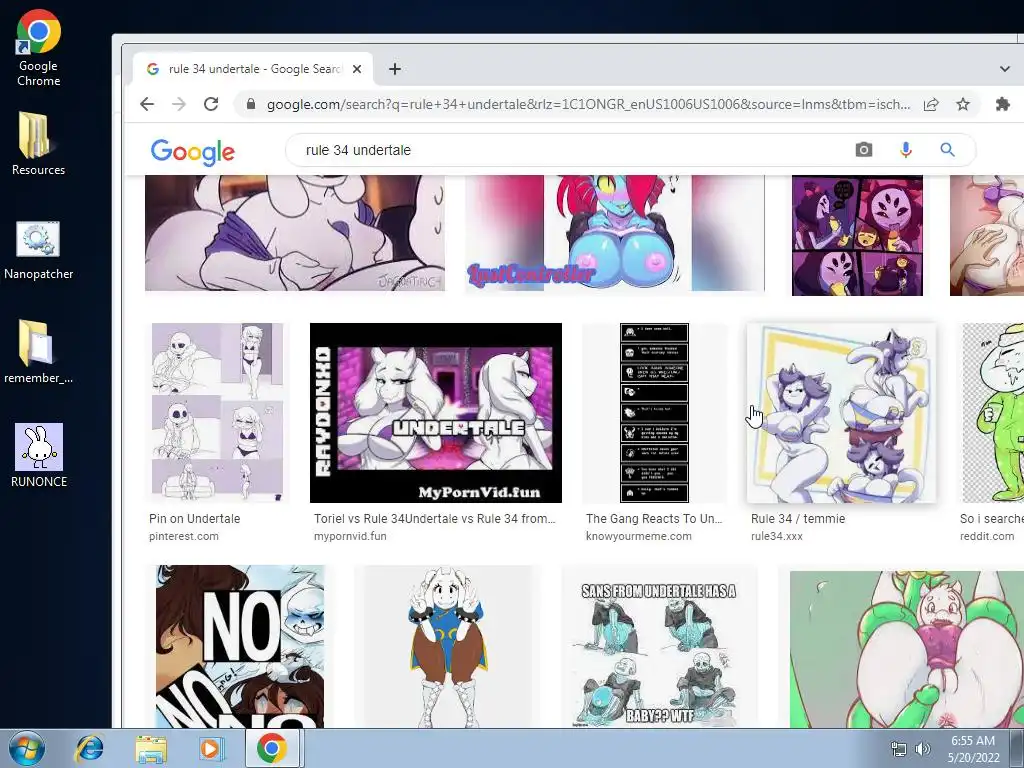Open the "NO" comic thumbnail

pos(240,647)
